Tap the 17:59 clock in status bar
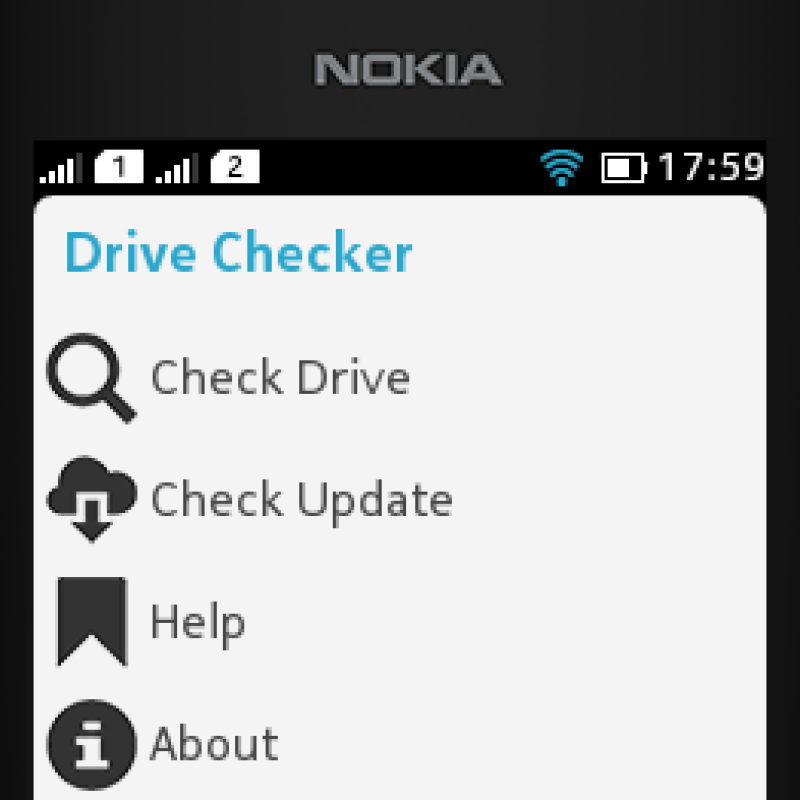The image size is (800, 800). pos(711,167)
